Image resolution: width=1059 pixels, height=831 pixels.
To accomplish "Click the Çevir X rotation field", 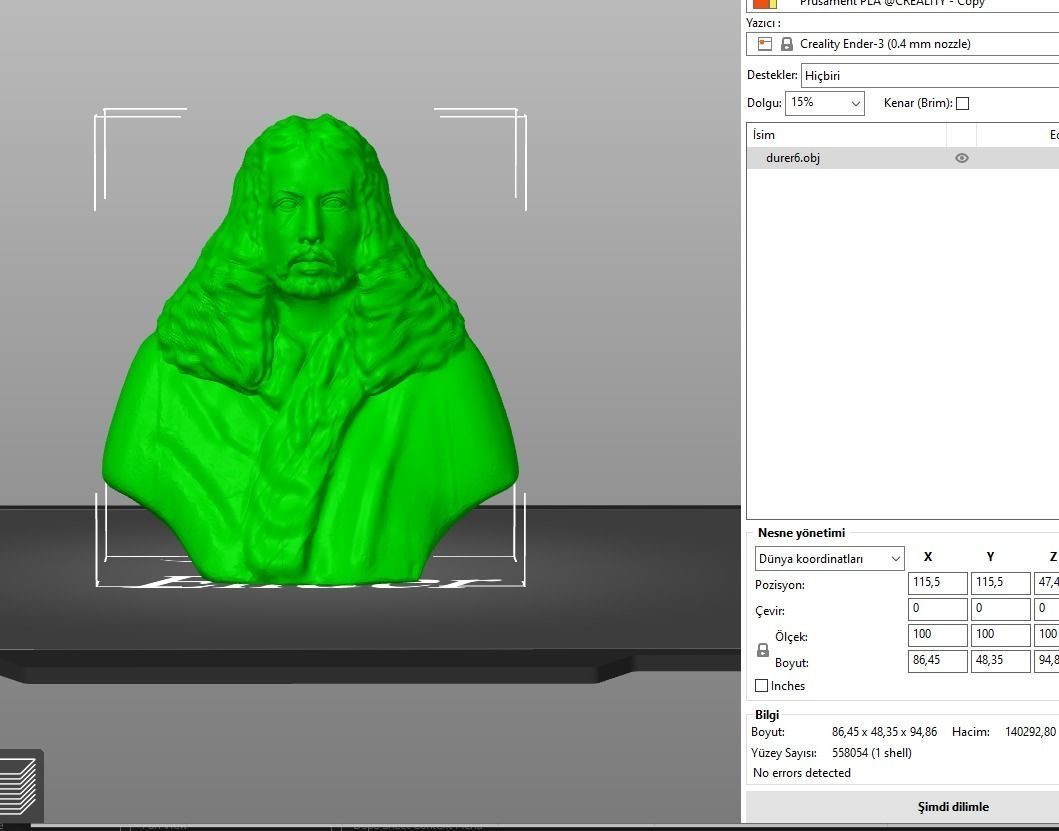I will (x=937, y=609).
